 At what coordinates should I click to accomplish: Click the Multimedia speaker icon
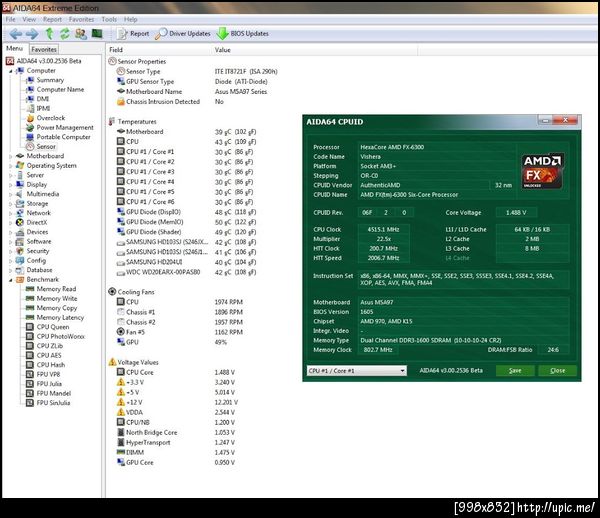20,194
